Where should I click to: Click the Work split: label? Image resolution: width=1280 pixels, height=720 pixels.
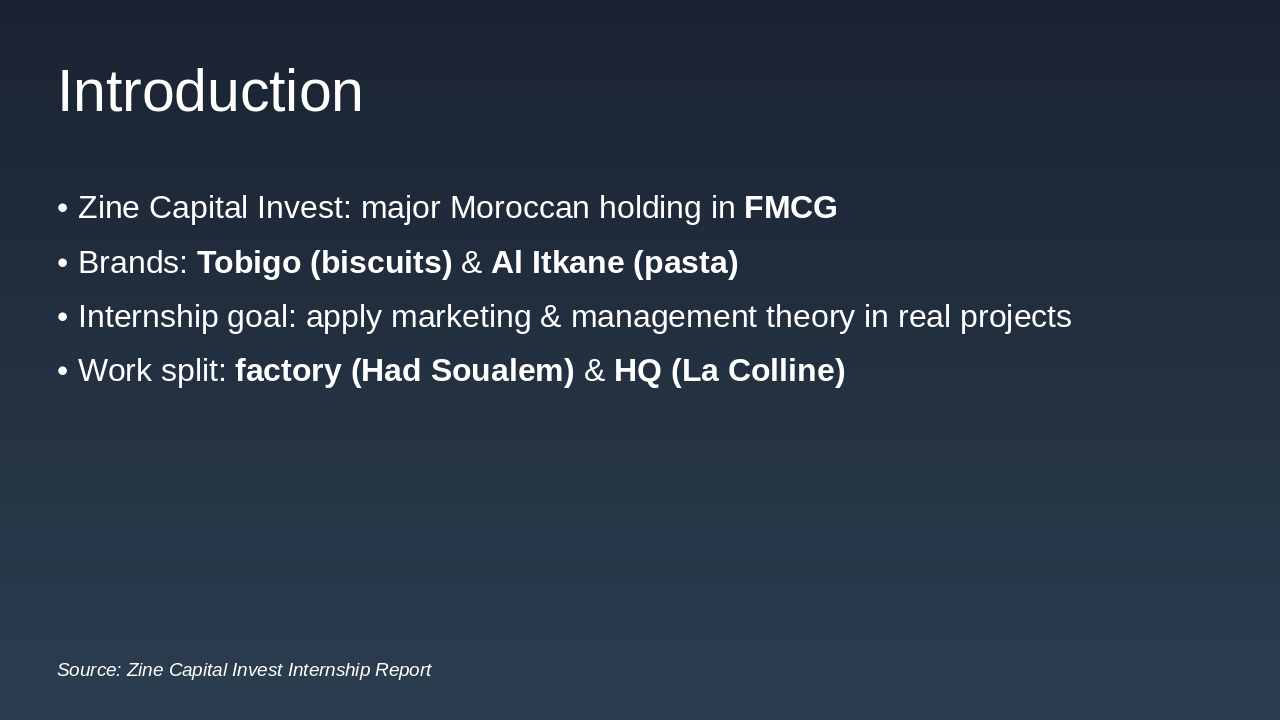[152, 371]
